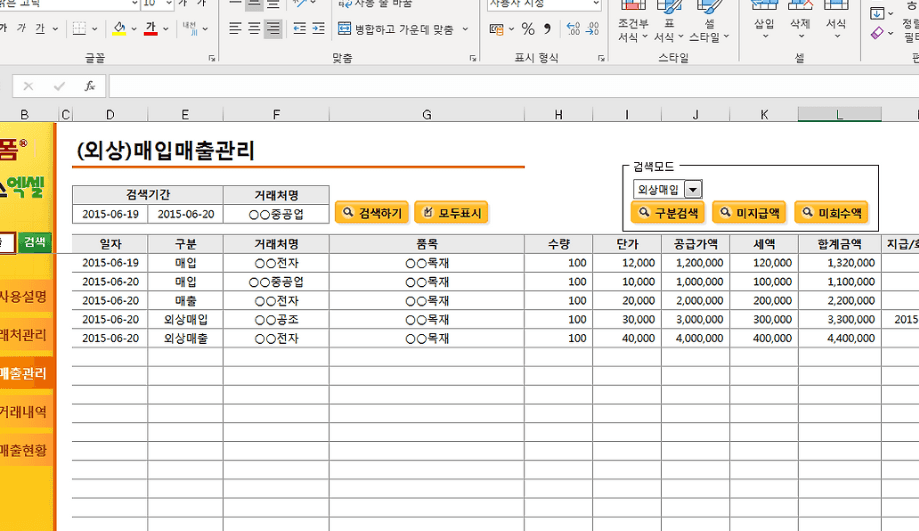Open 사용설명 sidebar menu item

25,297
